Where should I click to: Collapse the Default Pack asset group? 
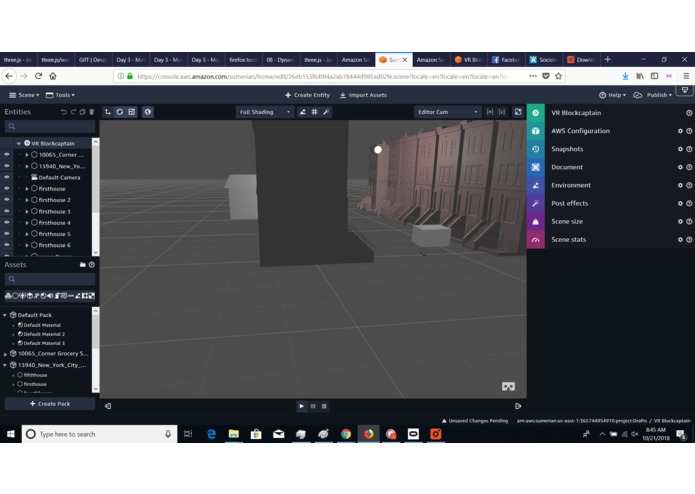click(x=5, y=315)
